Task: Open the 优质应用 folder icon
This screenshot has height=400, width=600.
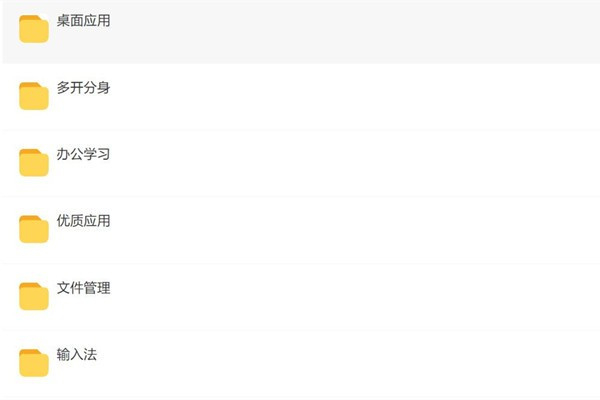Action: (x=34, y=229)
